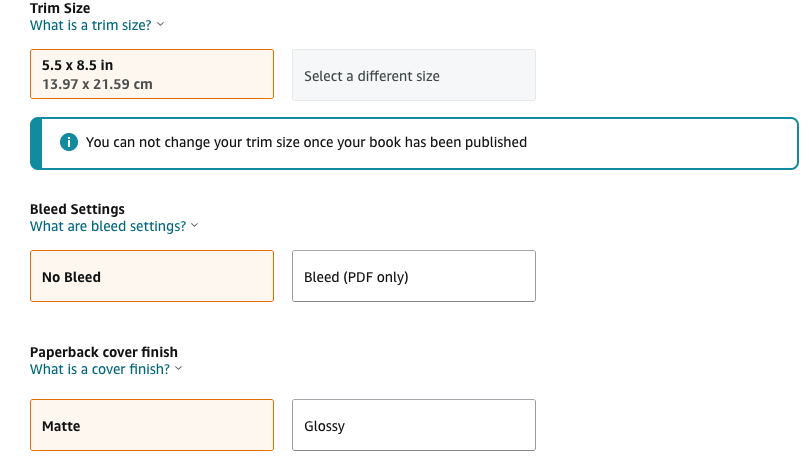Select the Glossy cover finish
This screenshot has width=809, height=470.
point(414,425)
